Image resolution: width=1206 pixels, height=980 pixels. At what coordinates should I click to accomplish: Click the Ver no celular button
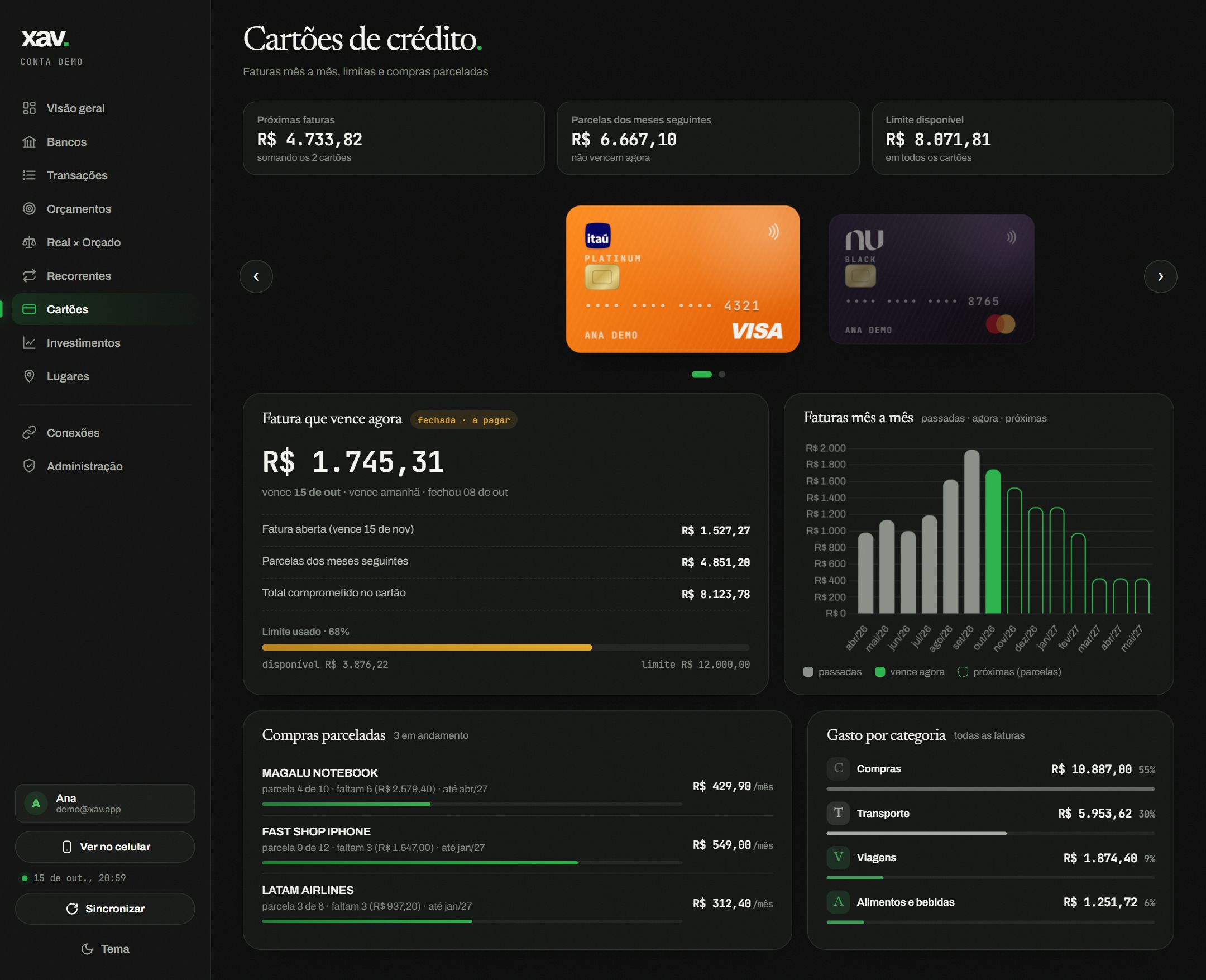[x=105, y=846]
